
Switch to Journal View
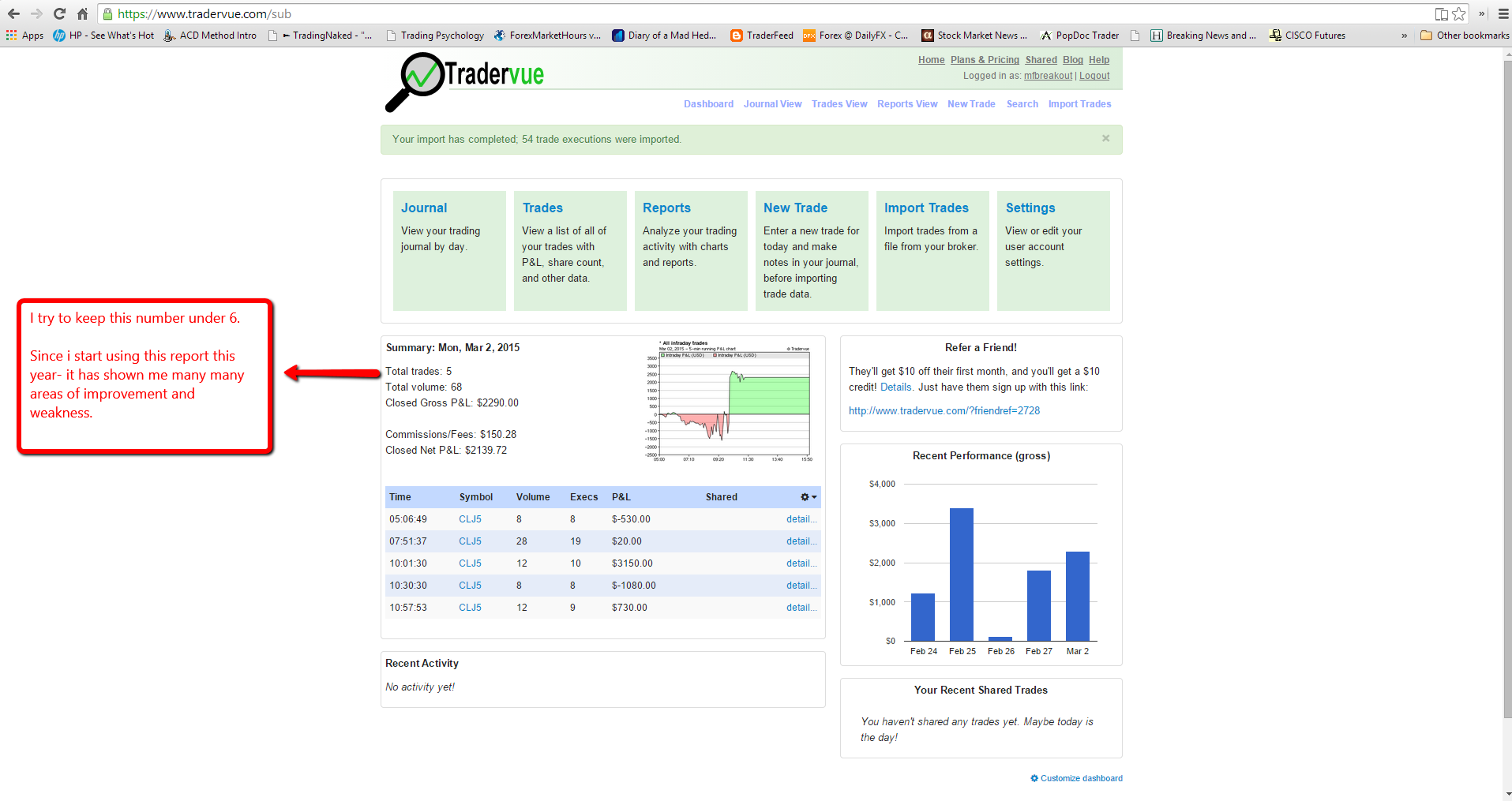tap(772, 104)
